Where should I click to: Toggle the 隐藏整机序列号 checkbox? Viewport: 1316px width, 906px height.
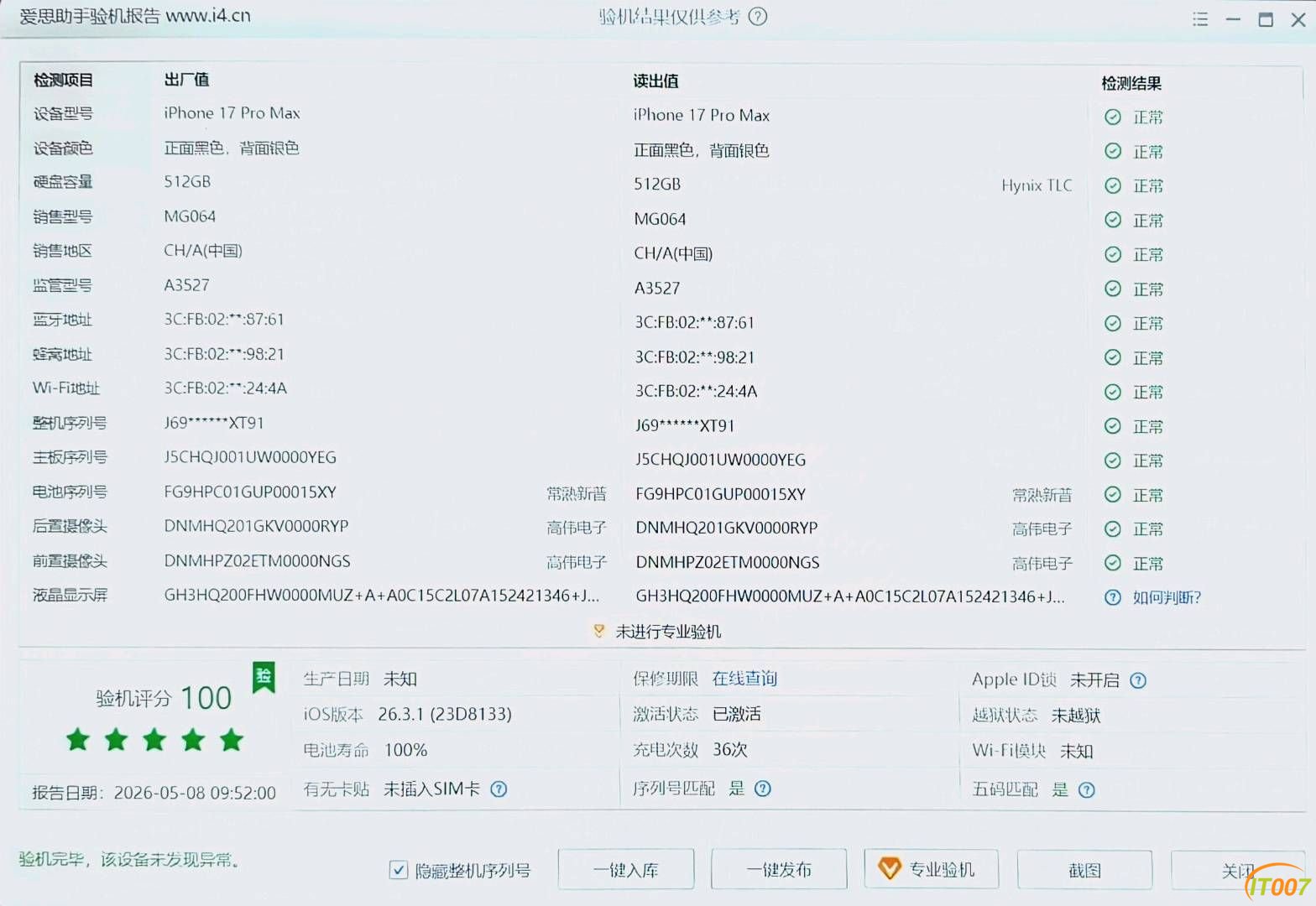pyautogui.click(x=399, y=870)
